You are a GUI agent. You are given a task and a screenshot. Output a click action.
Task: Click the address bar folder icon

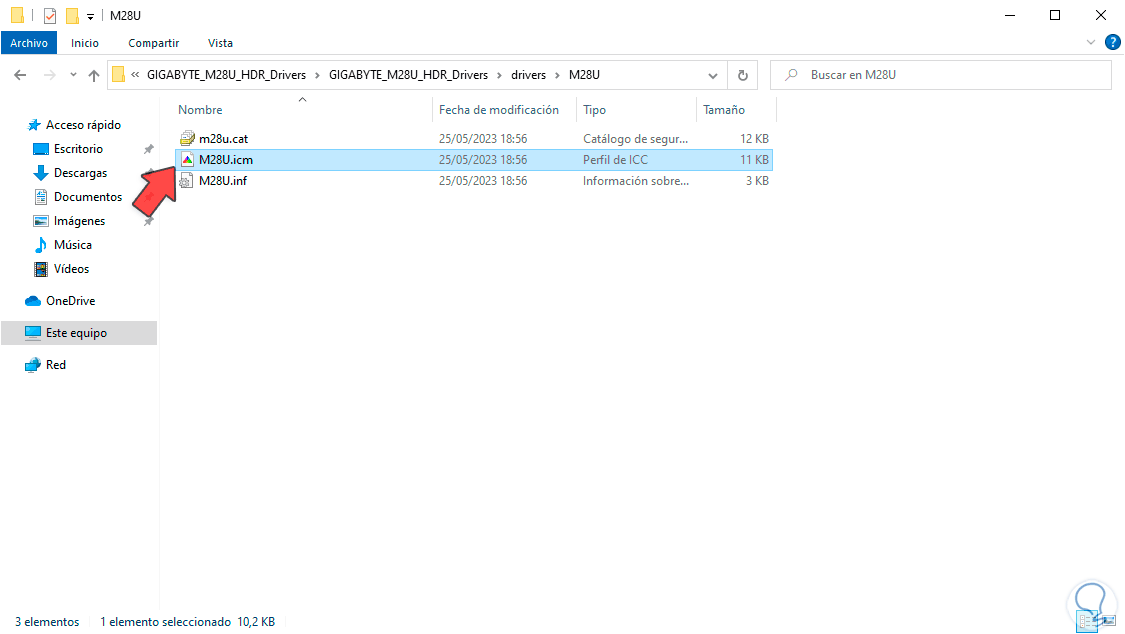118,75
